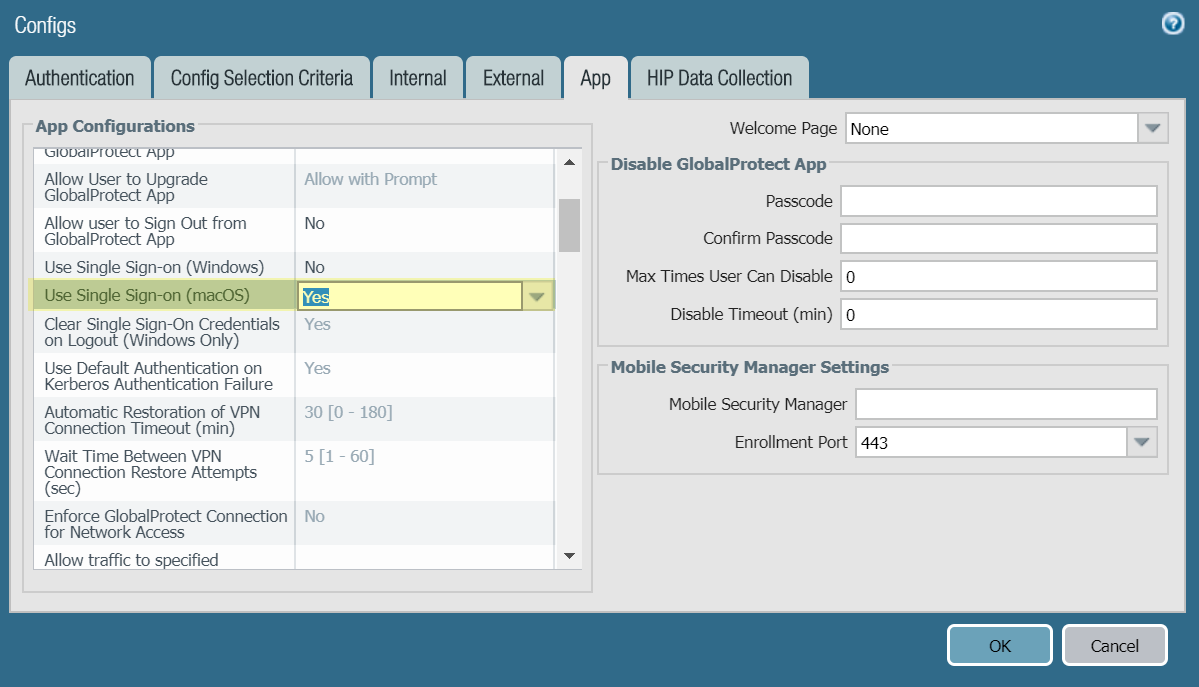Open the help icon in dialog header
The height and width of the screenshot is (687, 1199).
(1173, 24)
